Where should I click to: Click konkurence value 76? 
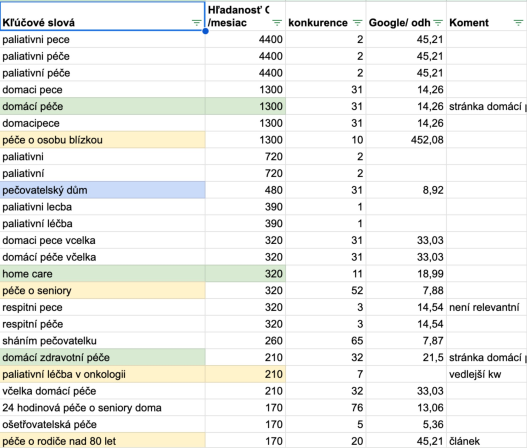357,408
